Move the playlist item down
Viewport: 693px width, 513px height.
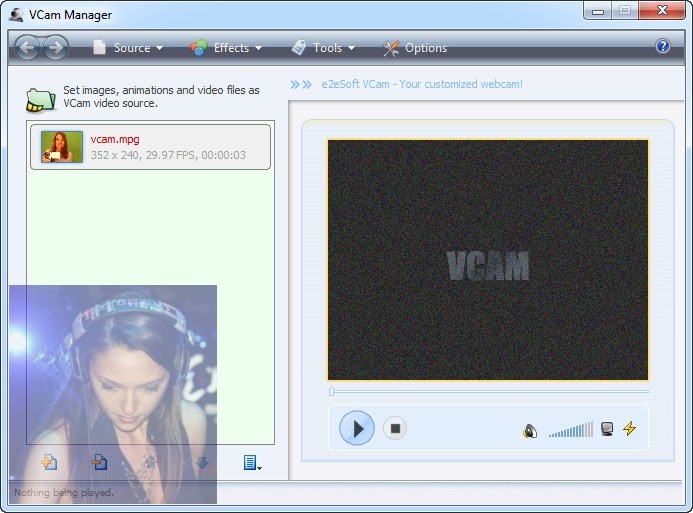[202, 463]
